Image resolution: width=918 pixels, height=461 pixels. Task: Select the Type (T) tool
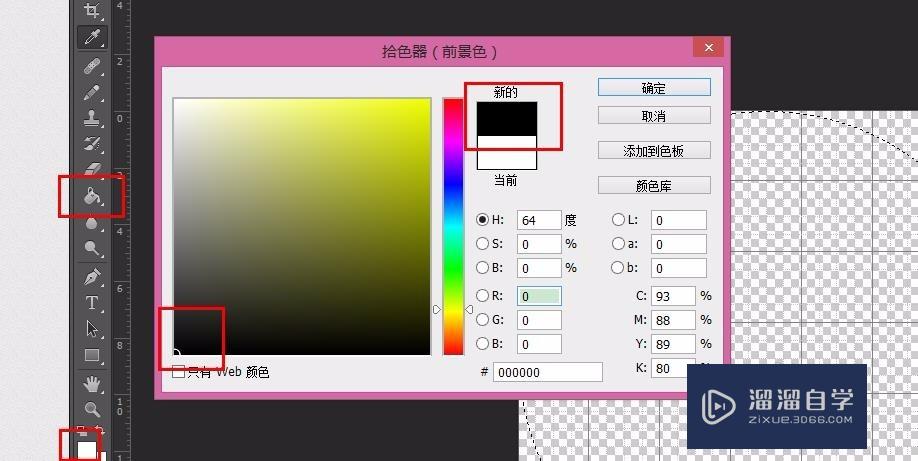[x=92, y=303]
